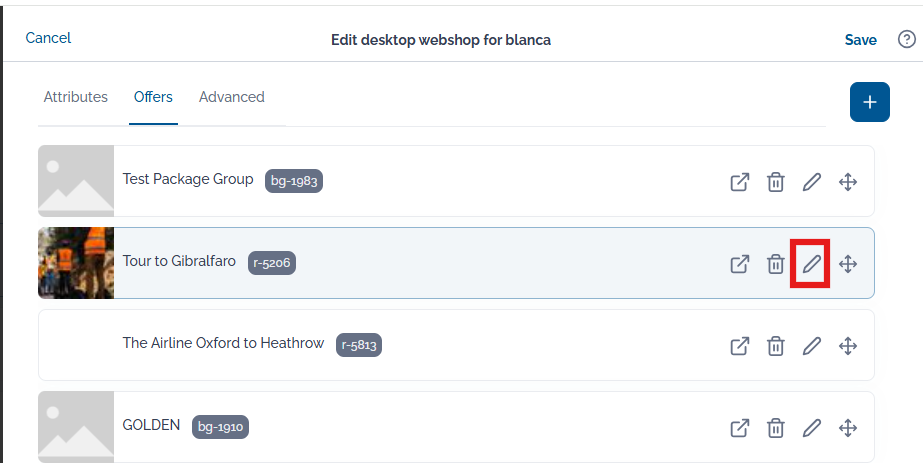Switch to the Advanced tab
This screenshot has height=463, width=923.
tap(231, 97)
